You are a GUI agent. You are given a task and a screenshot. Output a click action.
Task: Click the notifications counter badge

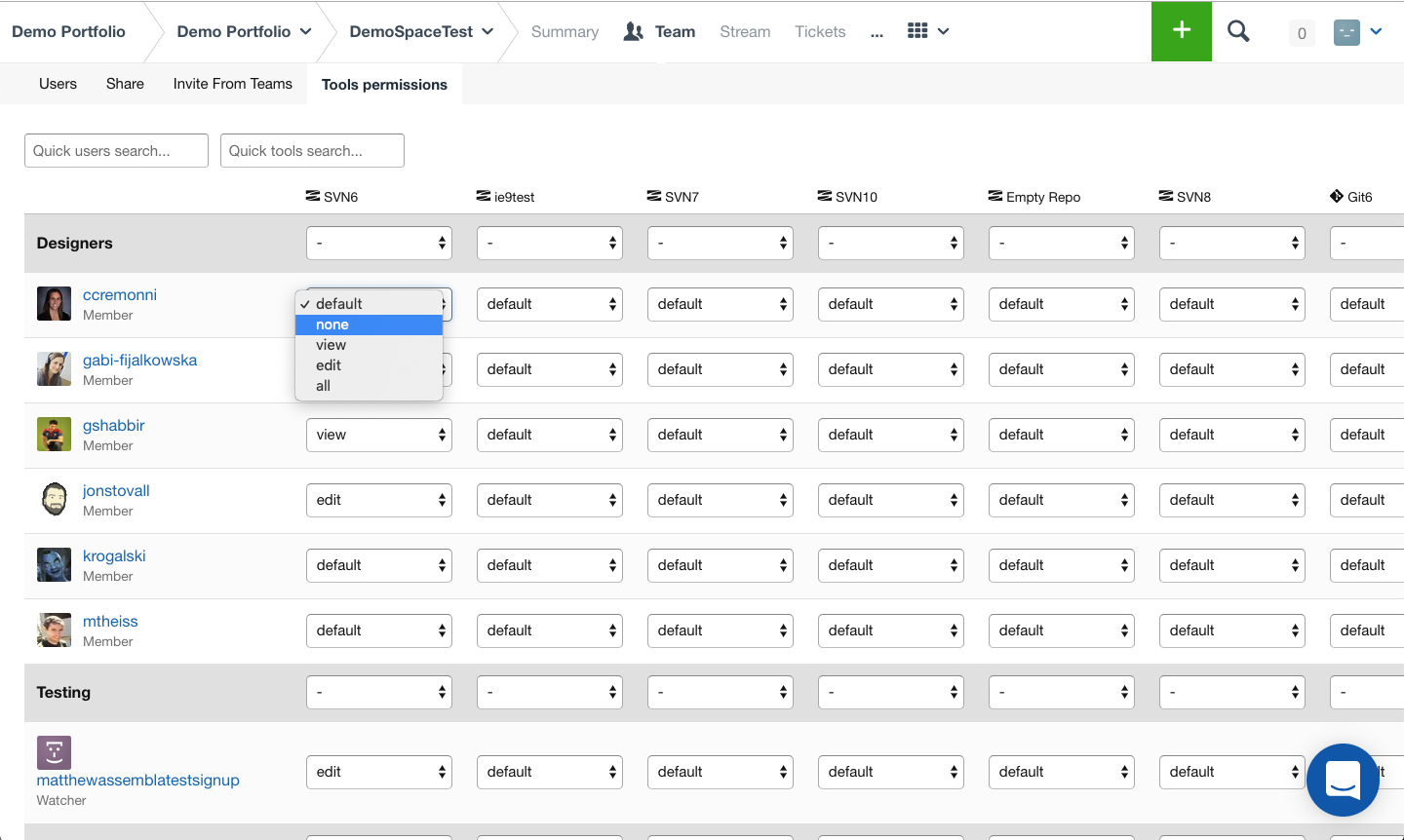point(1301,33)
